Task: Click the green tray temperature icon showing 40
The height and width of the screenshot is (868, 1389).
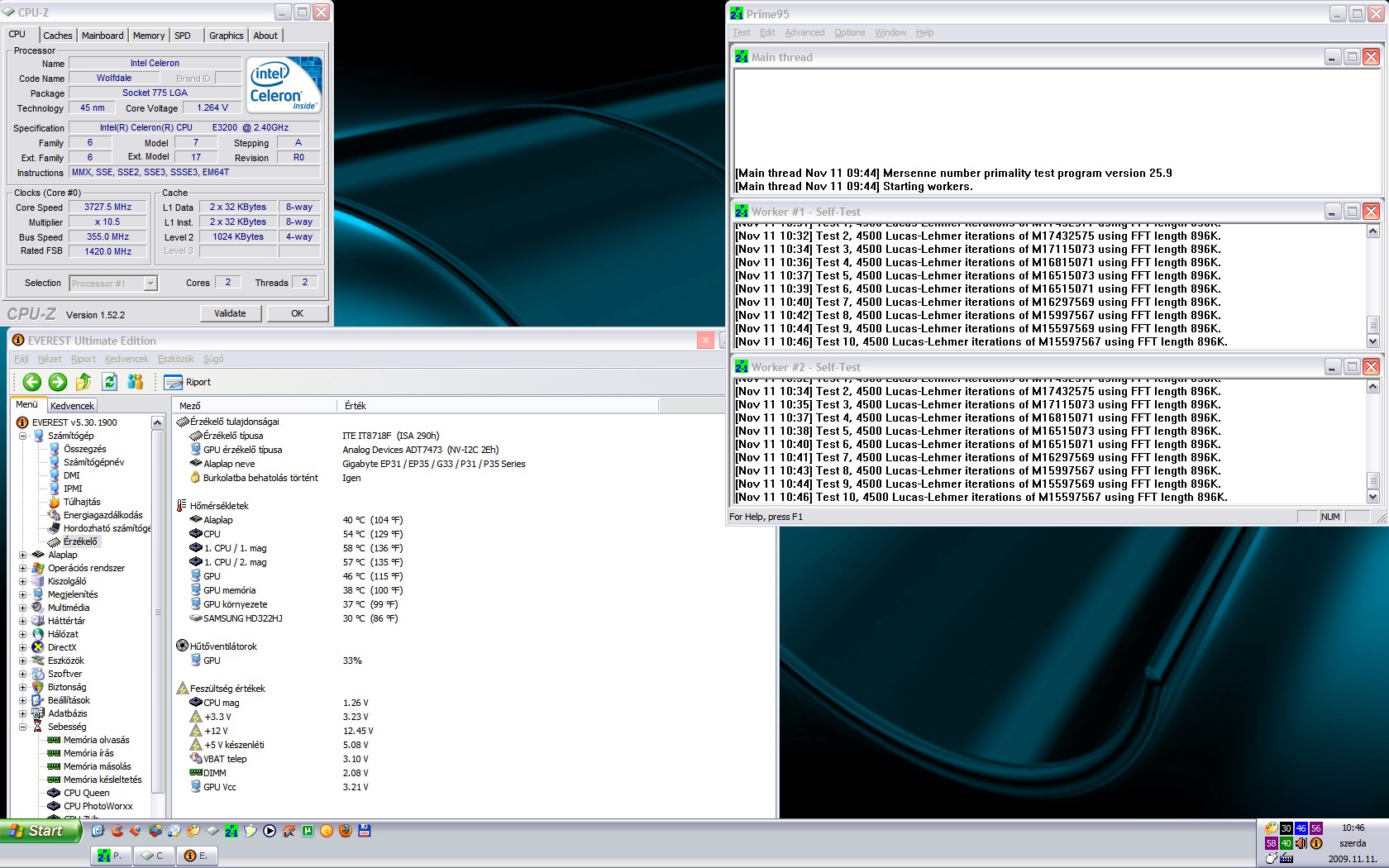Action: coord(1286,843)
